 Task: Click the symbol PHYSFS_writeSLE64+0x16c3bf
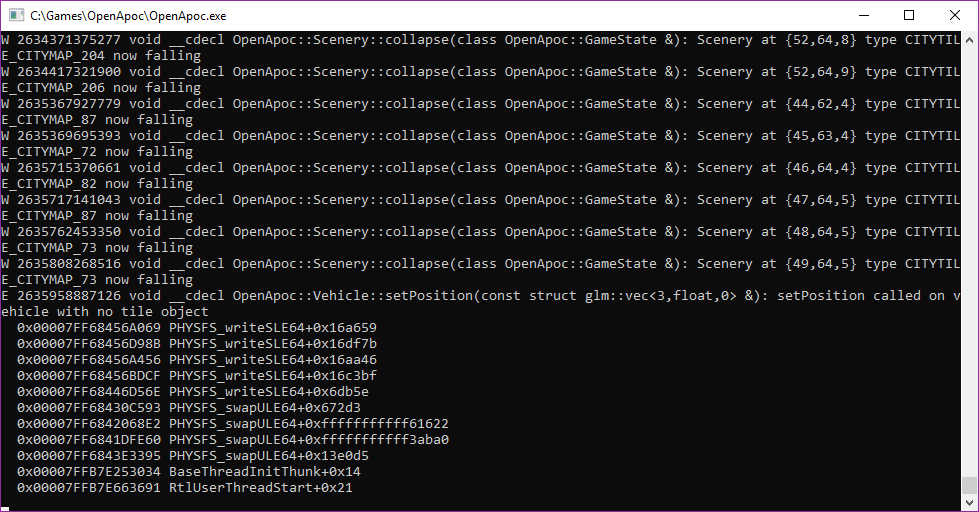273,375
